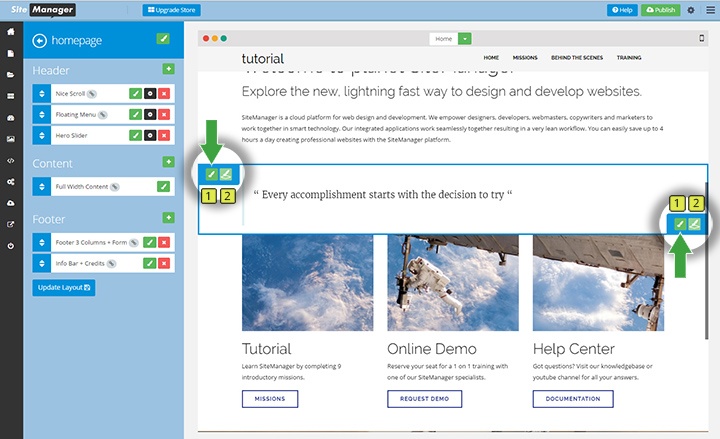Click the REQUEST DEMO button
720x439 pixels.
(x=424, y=399)
